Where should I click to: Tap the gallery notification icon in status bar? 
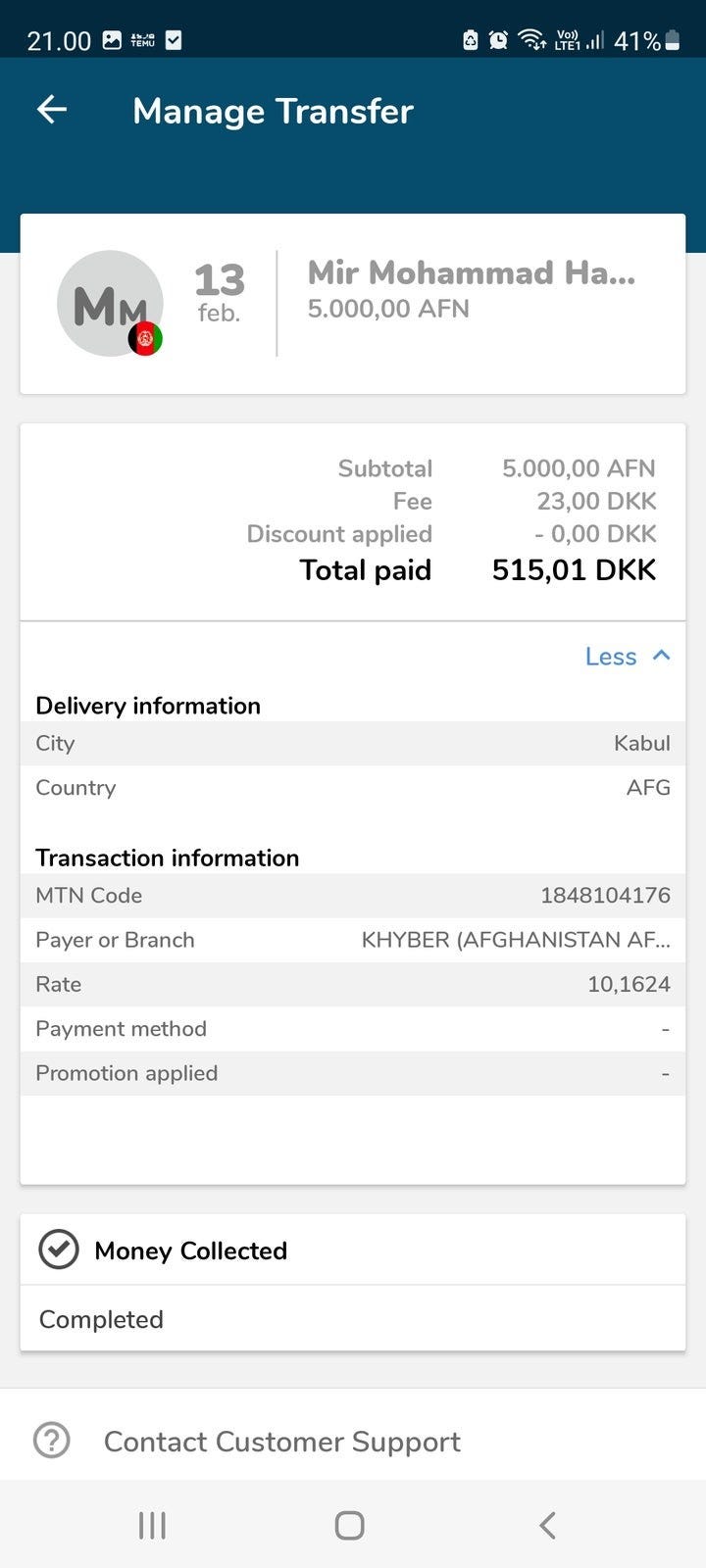112,40
